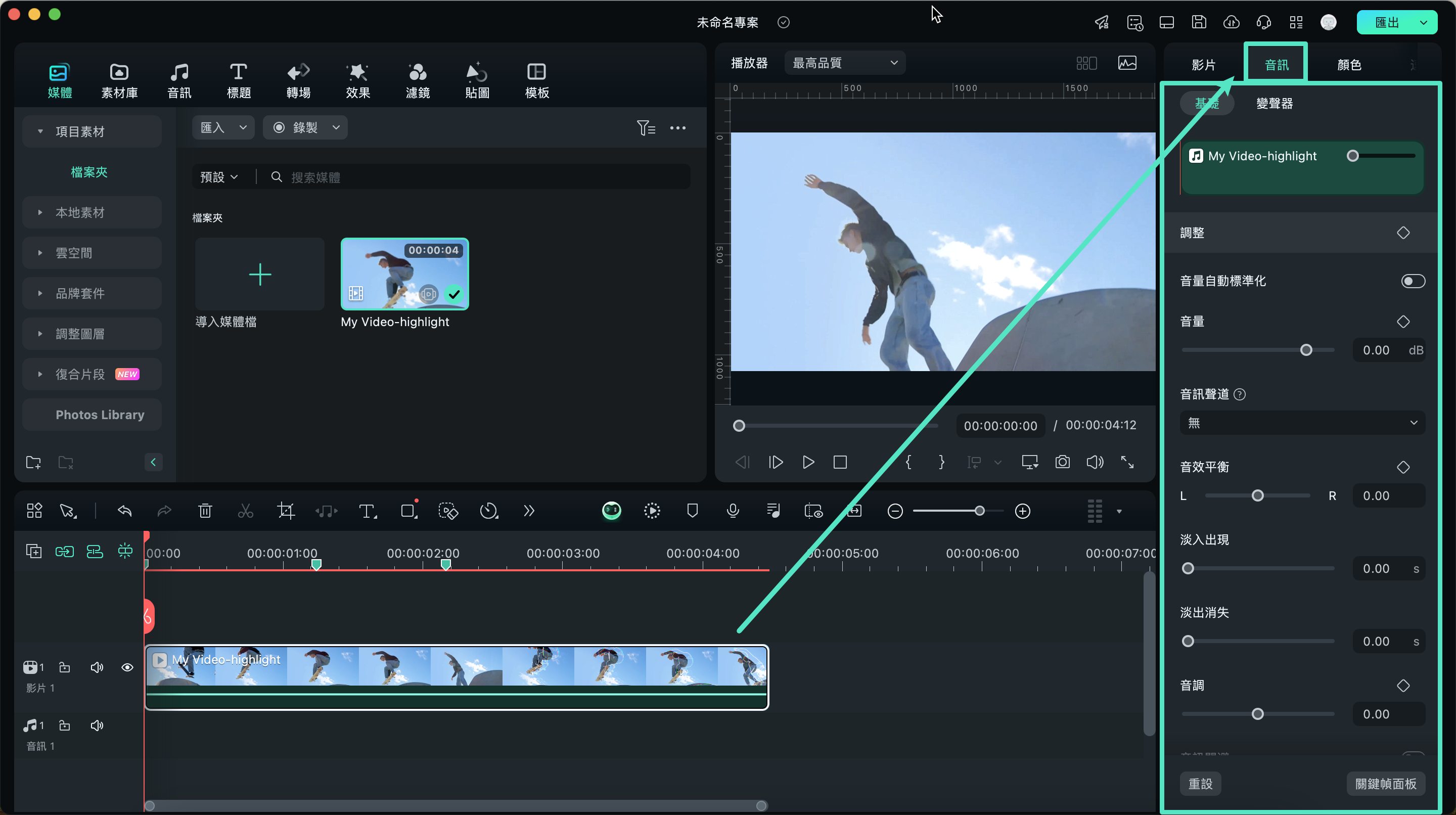Switch to the 影片 properties tab

tap(1203, 64)
